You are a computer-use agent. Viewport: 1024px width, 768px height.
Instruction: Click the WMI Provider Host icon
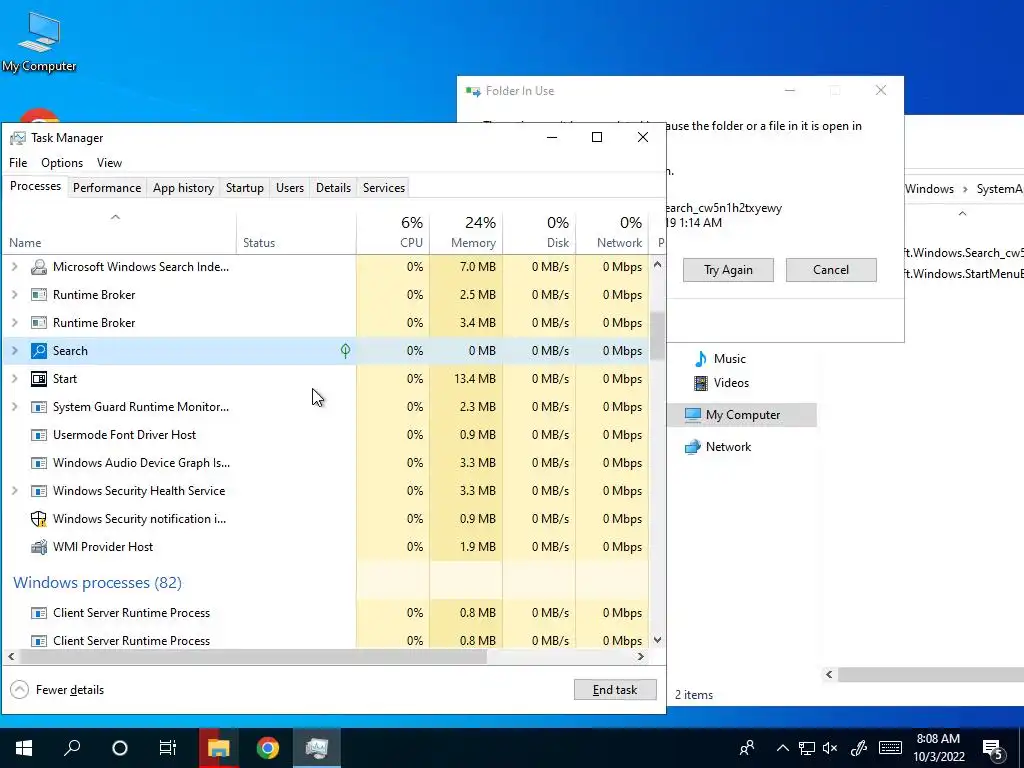[39, 547]
